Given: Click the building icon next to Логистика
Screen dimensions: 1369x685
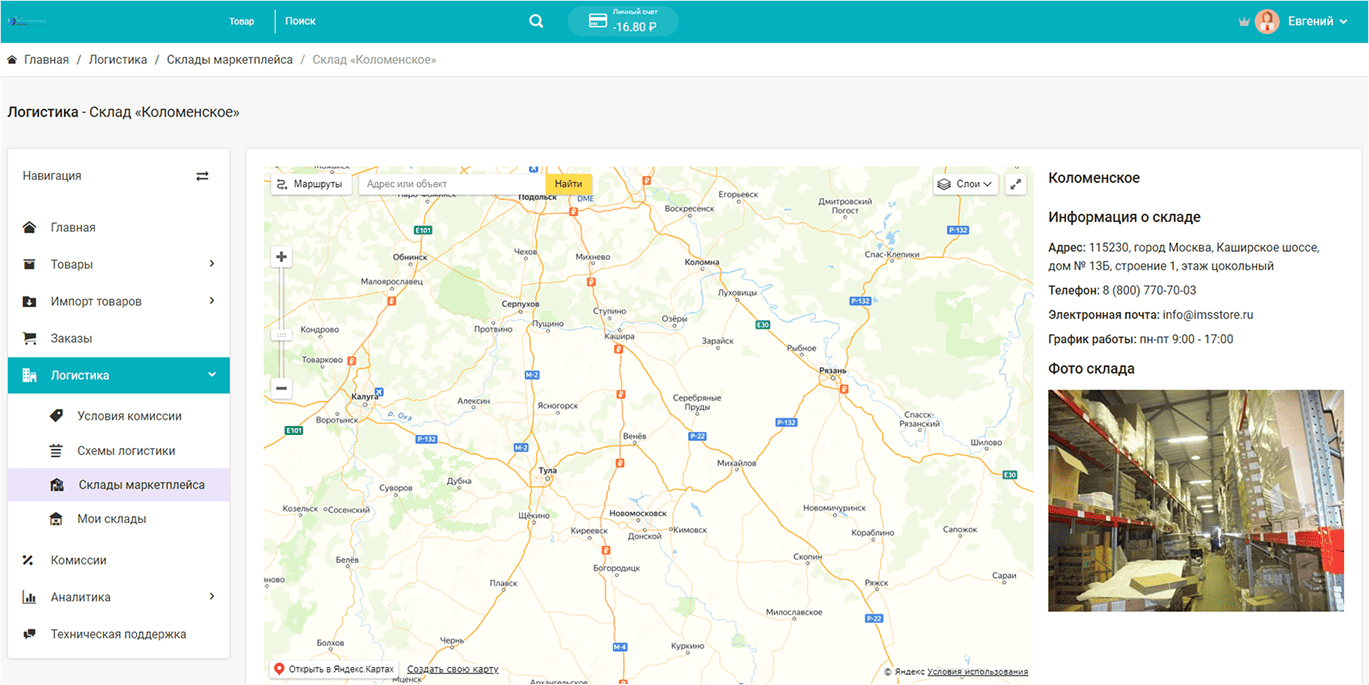Looking at the screenshot, I should (x=29, y=375).
